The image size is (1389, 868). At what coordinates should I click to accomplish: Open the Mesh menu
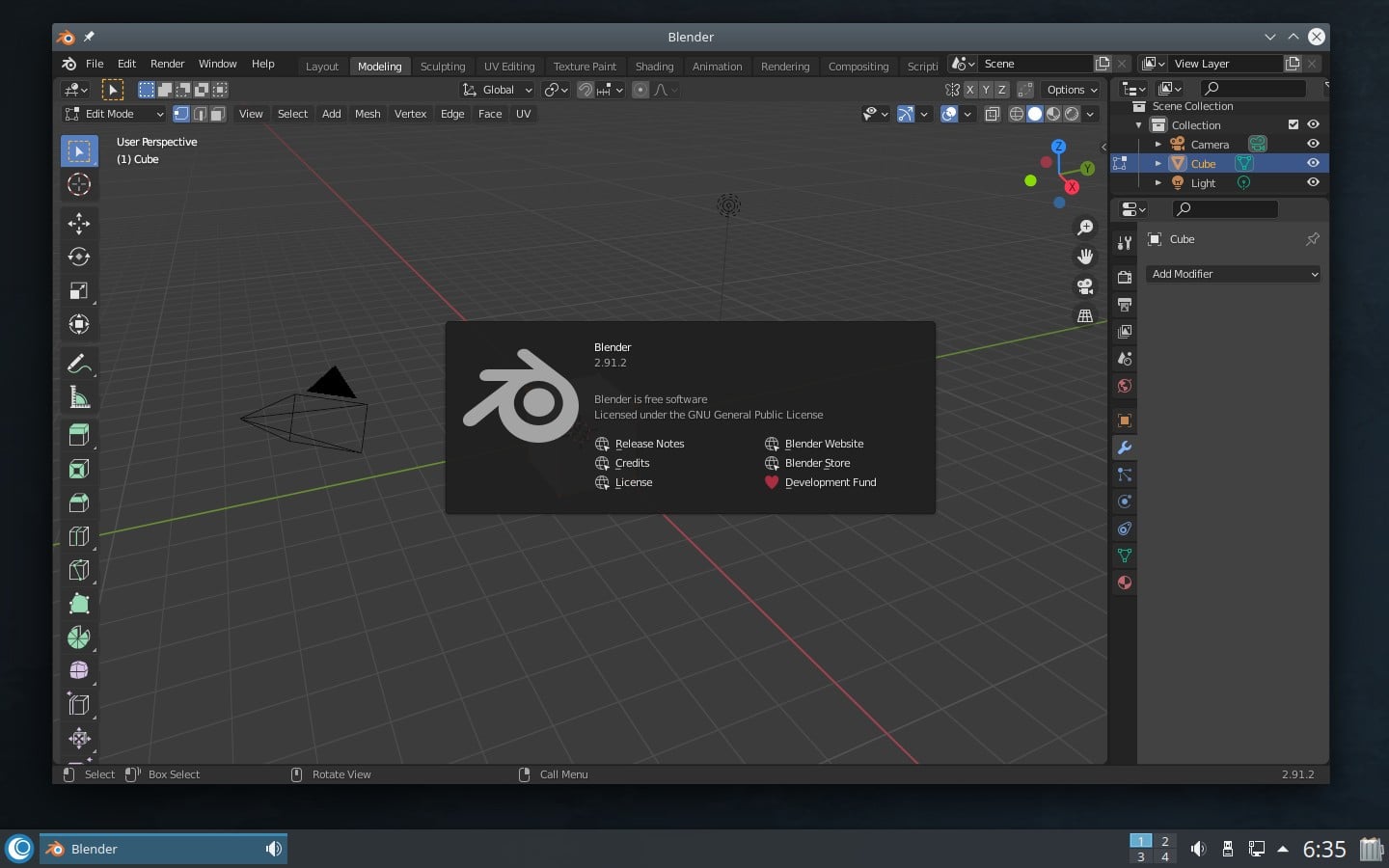(x=368, y=114)
